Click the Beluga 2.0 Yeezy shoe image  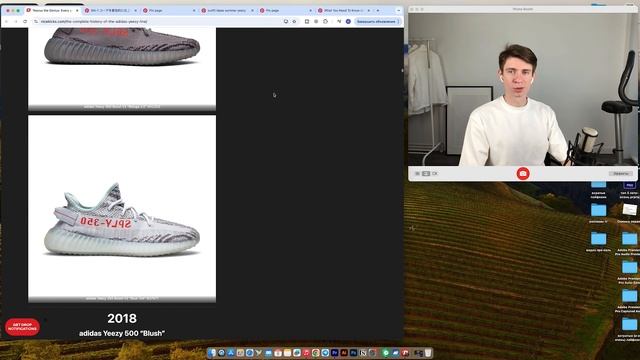click(x=122, y=69)
